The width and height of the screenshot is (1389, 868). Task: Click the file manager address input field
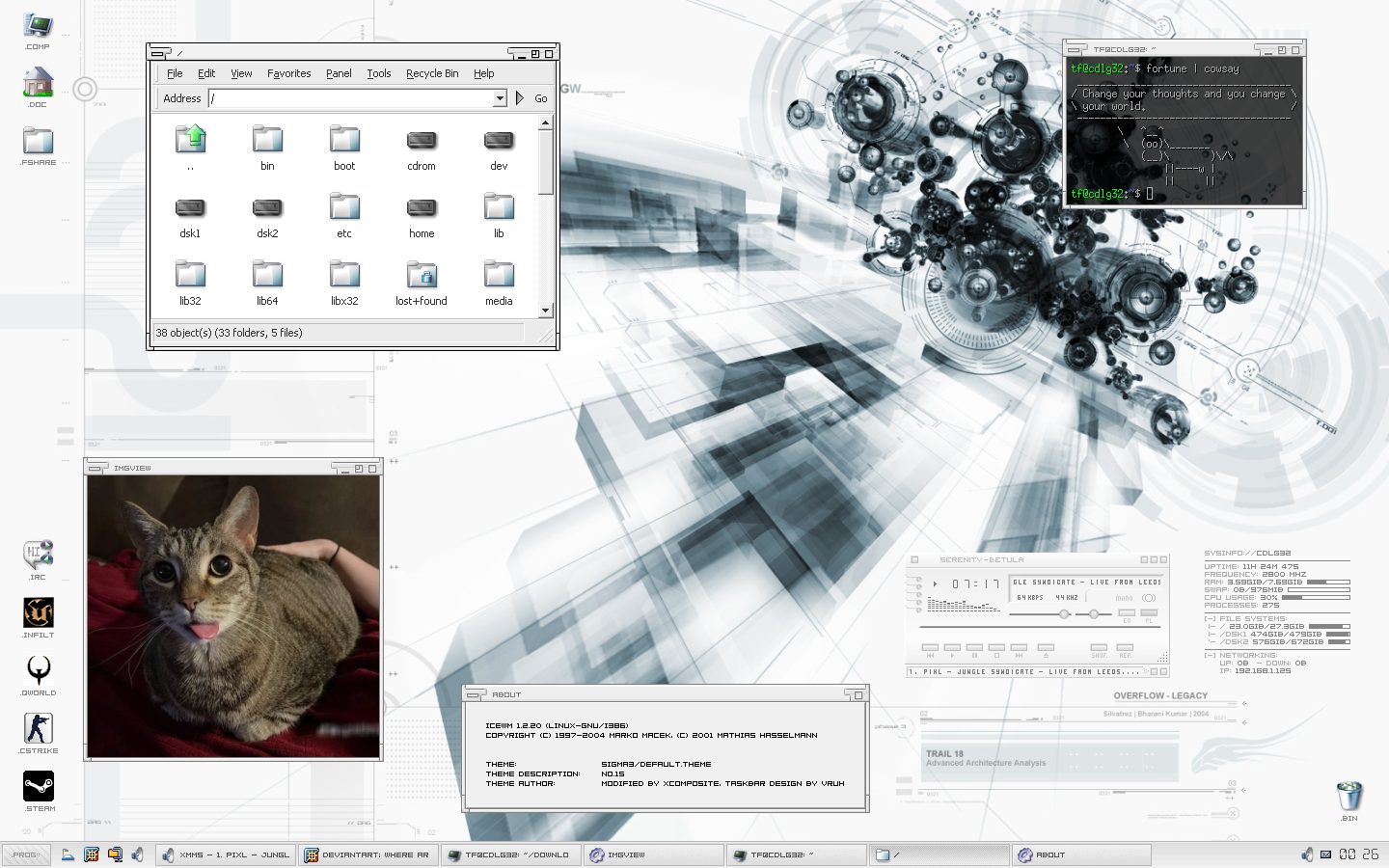click(x=351, y=98)
